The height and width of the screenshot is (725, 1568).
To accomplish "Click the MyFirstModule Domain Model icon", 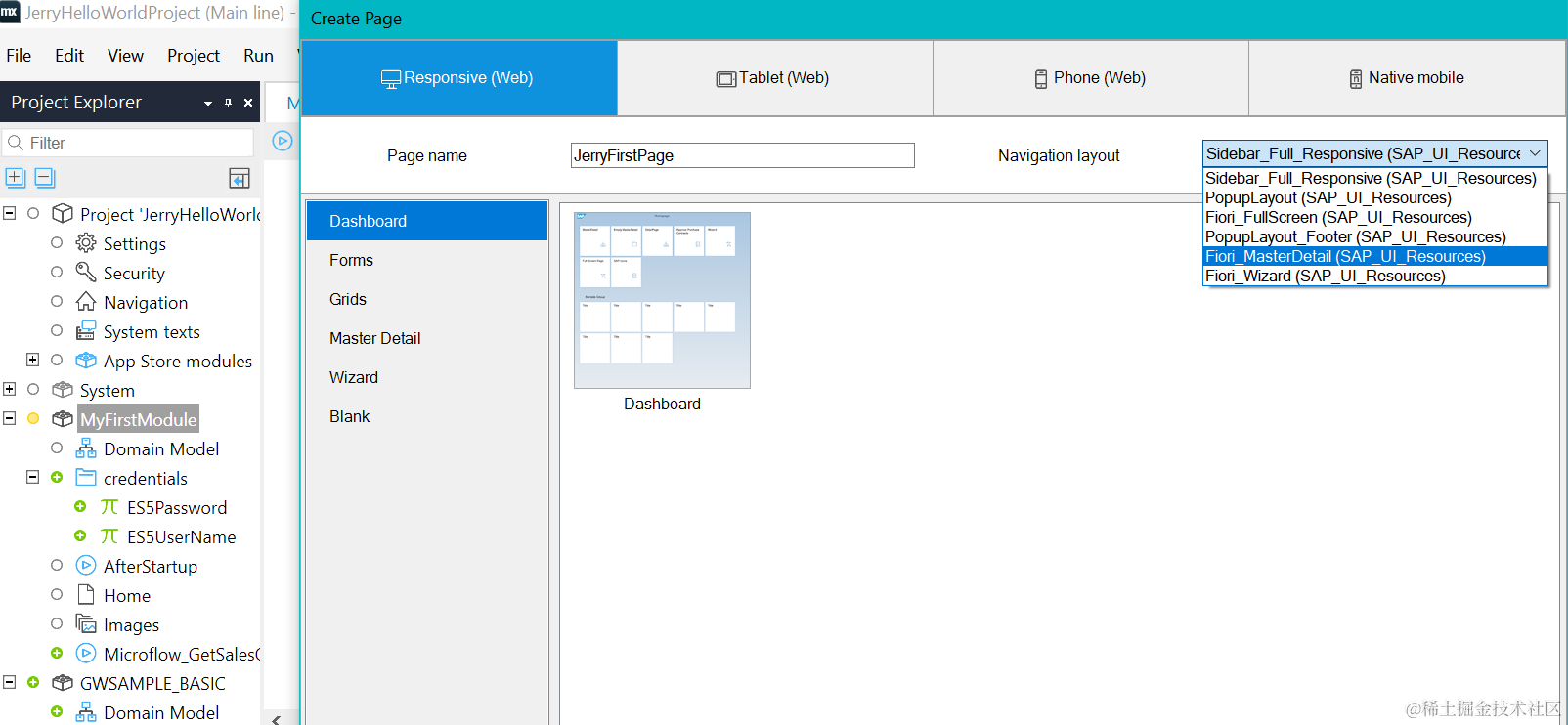I will (86, 448).
